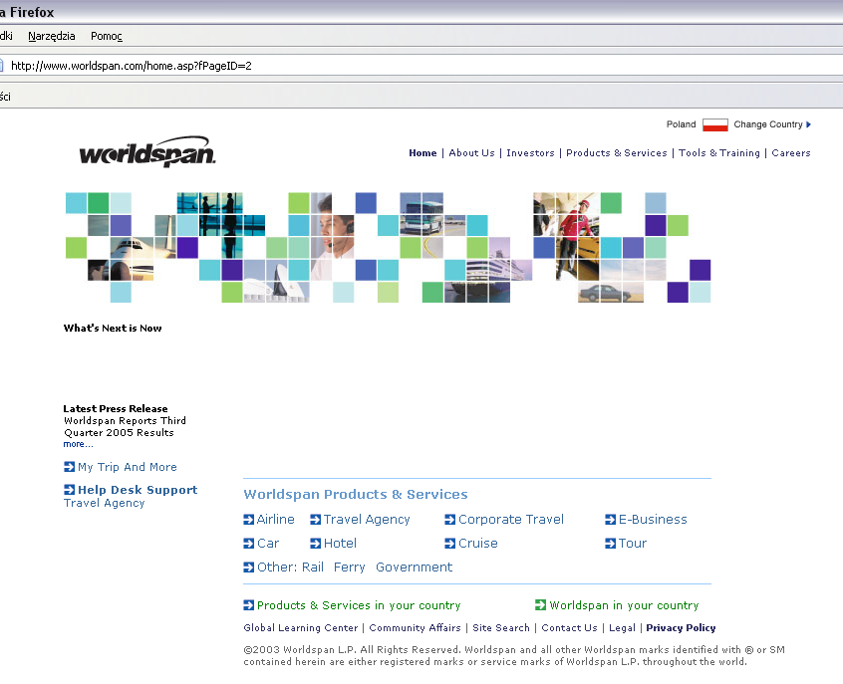Click the 'What's Next is Now' text
The height and width of the screenshot is (684, 843).
point(112,328)
